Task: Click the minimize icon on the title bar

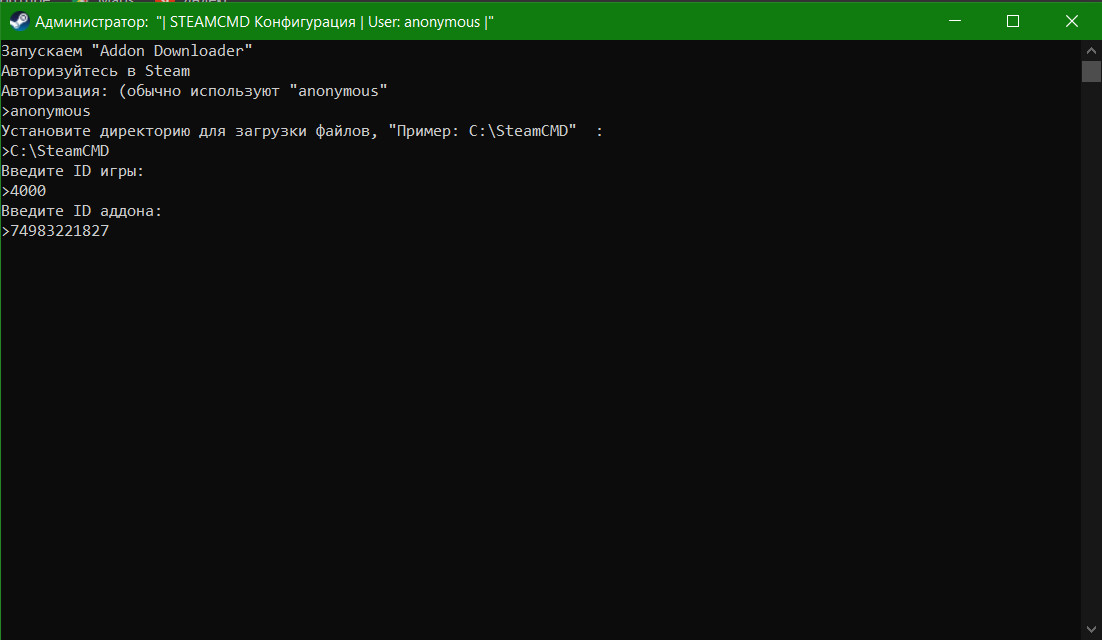Action: (x=954, y=20)
